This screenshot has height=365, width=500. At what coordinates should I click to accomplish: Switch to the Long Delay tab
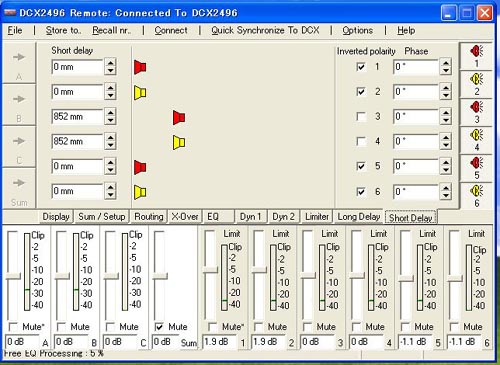coord(359,217)
